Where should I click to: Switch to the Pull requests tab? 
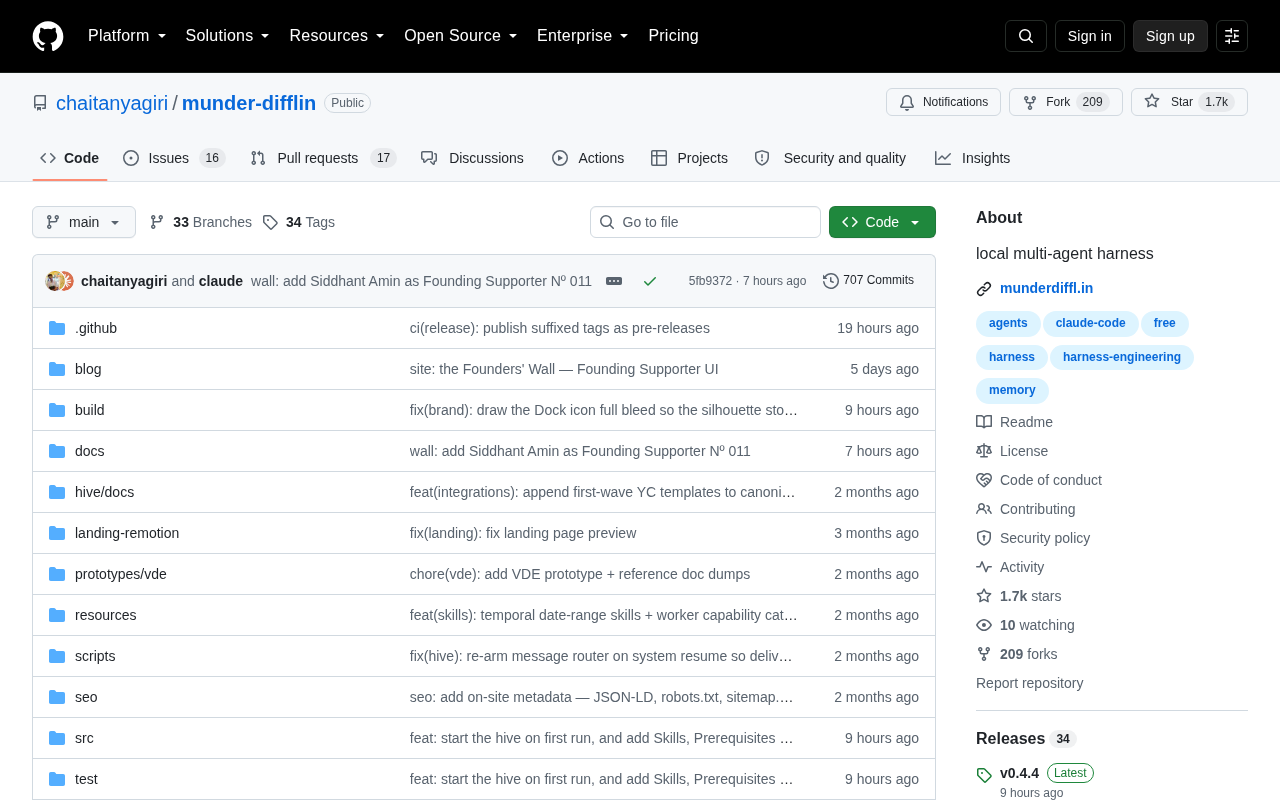point(323,158)
